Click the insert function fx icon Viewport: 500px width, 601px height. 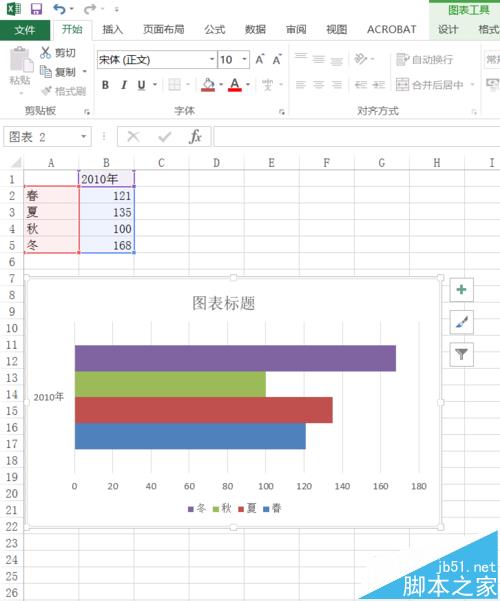(x=195, y=136)
